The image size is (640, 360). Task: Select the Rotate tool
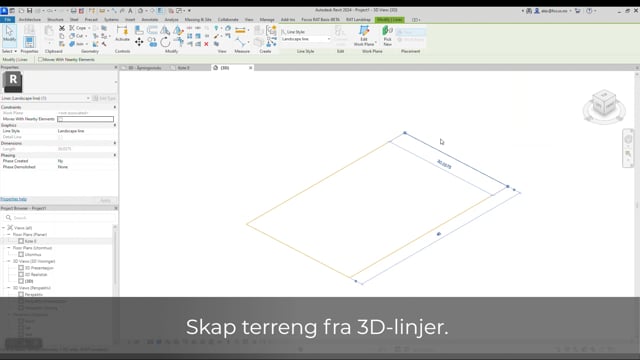pyautogui.click(x=165, y=42)
